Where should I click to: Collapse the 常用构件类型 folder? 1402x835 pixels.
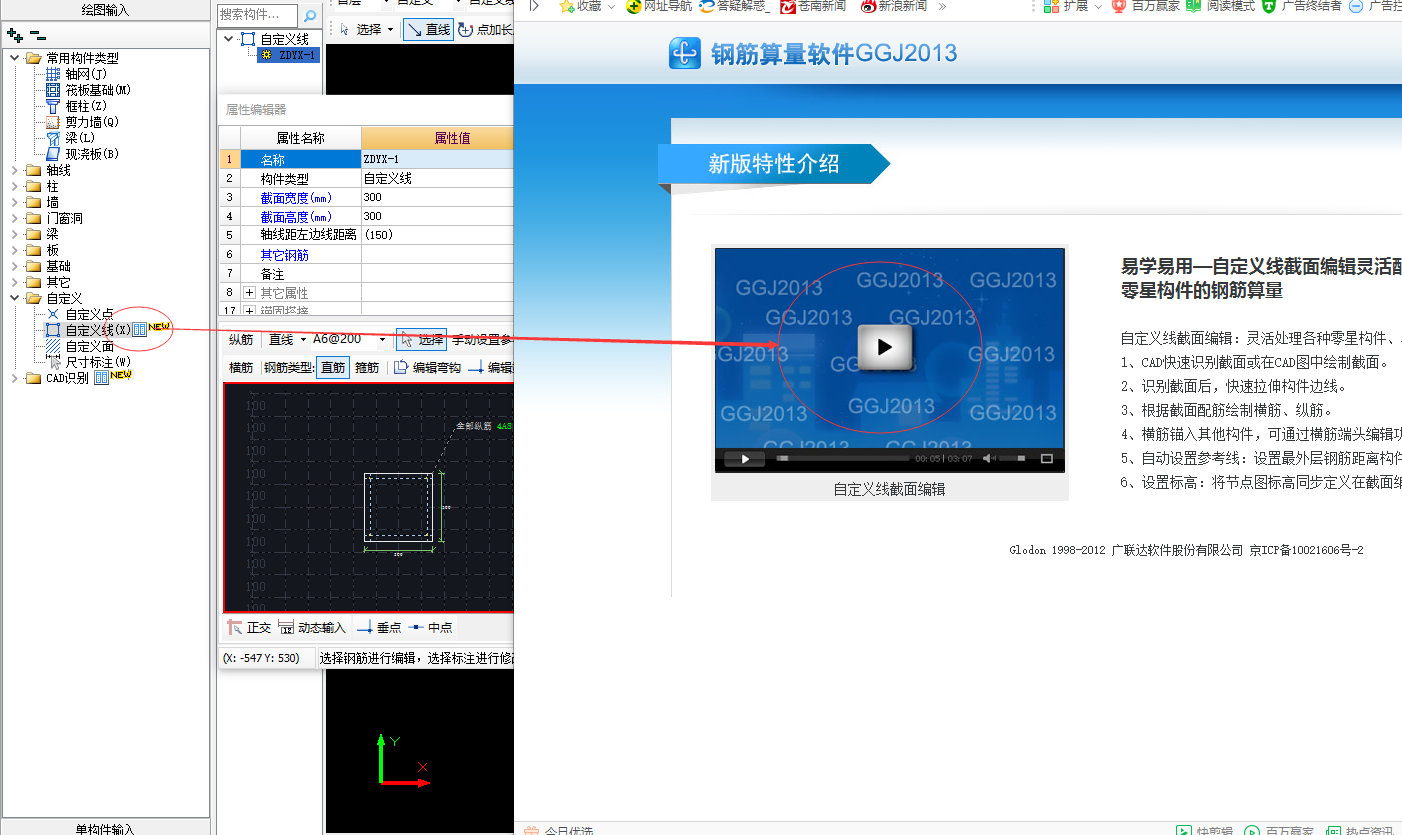[15, 58]
